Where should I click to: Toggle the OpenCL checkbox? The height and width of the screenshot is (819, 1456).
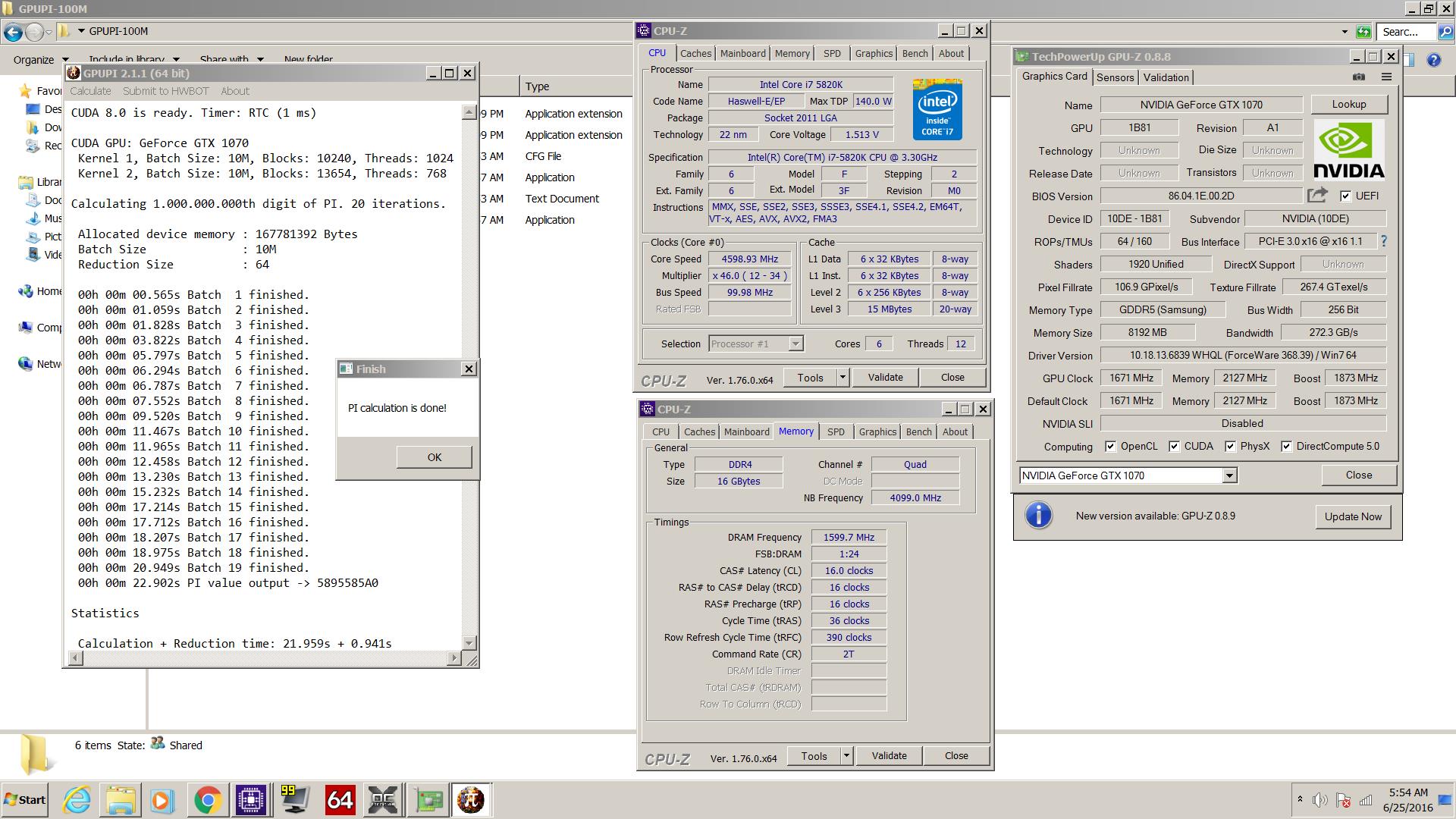pos(1110,446)
